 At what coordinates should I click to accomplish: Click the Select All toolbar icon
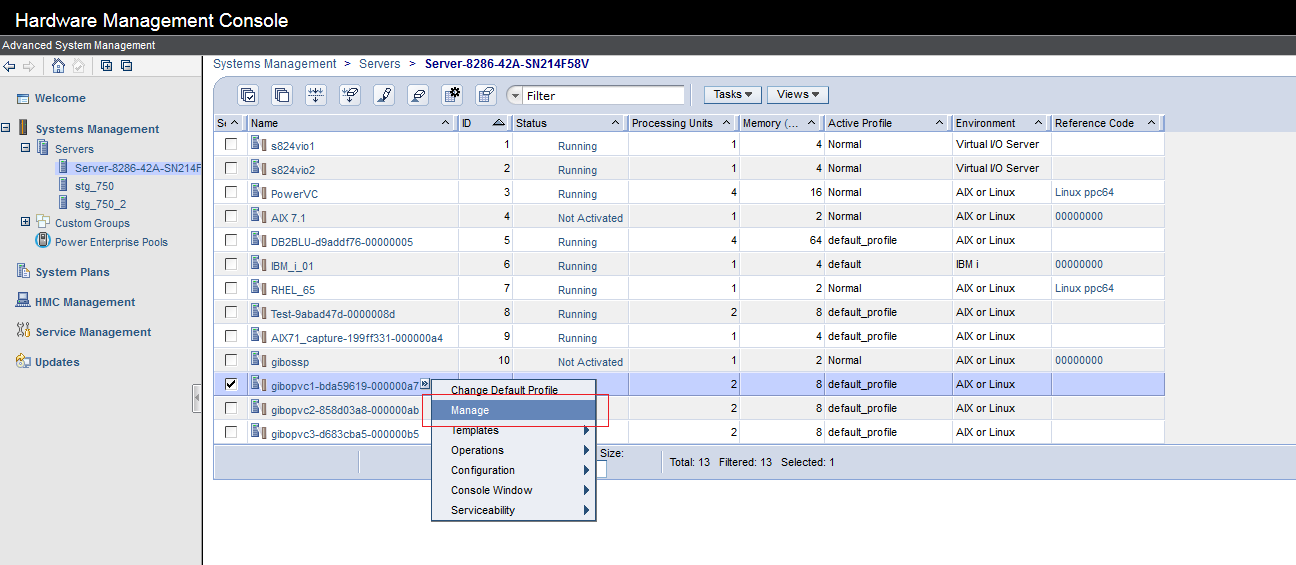click(248, 95)
